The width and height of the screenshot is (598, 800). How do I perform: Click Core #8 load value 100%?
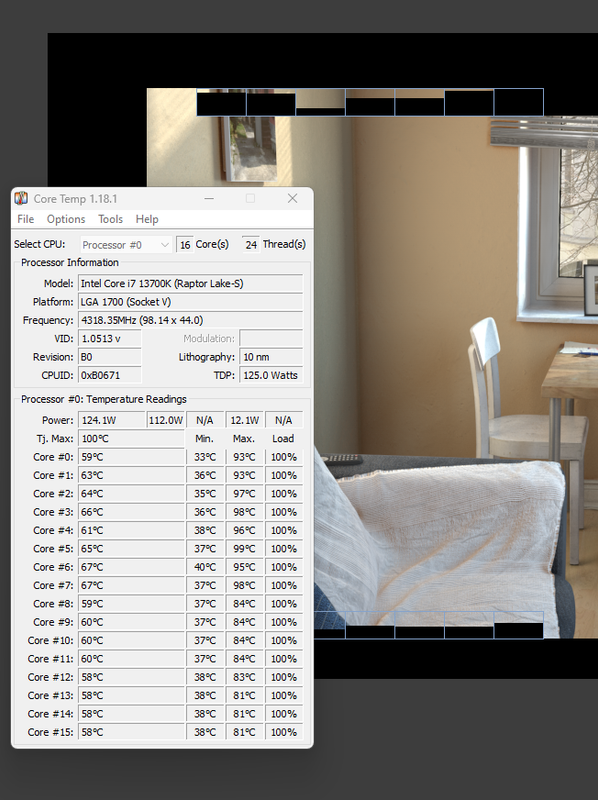284,604
